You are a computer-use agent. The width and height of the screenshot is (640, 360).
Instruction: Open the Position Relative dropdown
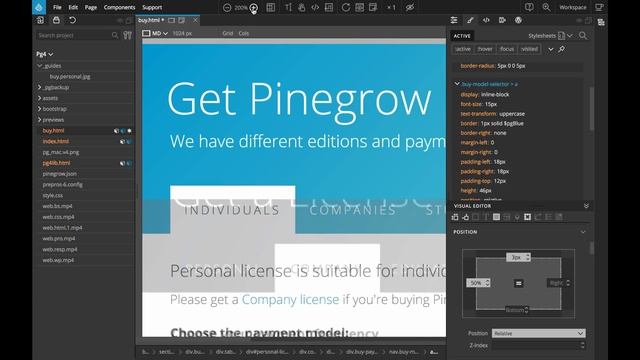click(538, 333)
